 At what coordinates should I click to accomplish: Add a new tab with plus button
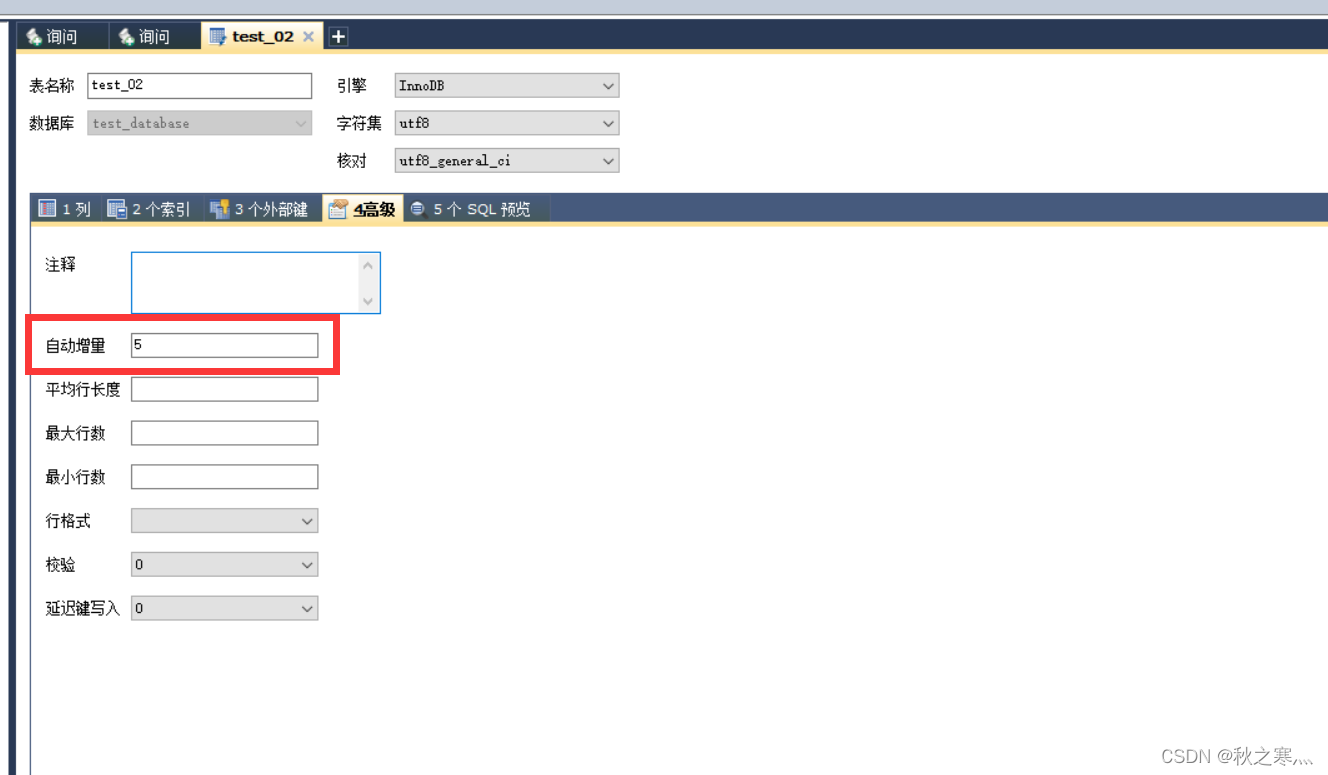click(x=338, y=37)
